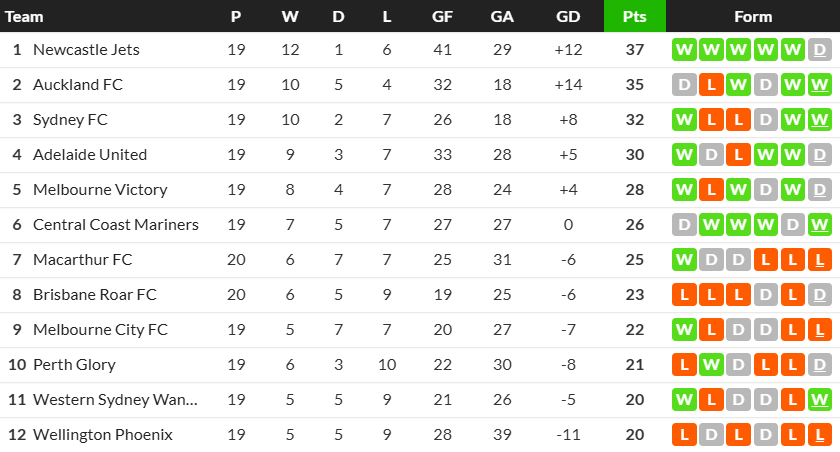Open the Sydney FC team link

click(x=70, y=120)
